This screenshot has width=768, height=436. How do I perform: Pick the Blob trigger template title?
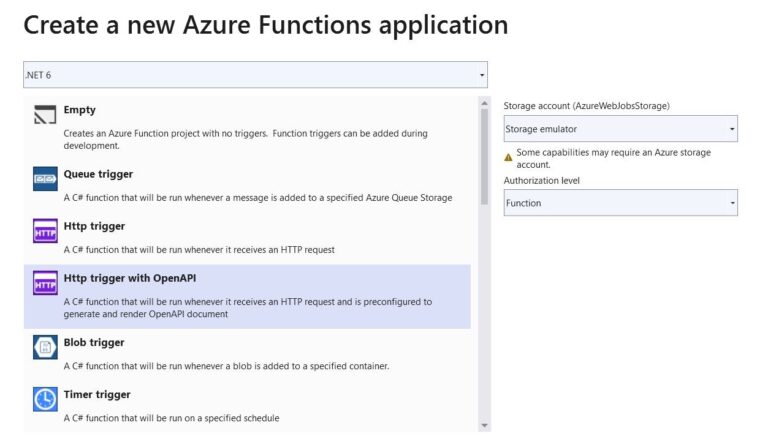click(94, 342)
